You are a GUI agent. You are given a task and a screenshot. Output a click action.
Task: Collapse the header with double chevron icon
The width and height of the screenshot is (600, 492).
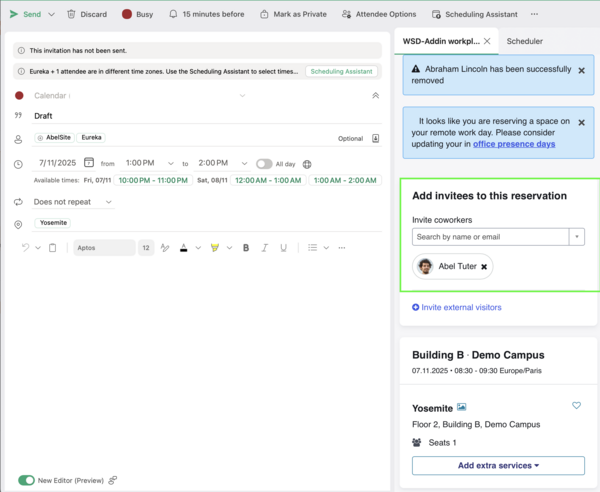coord(375,95)
